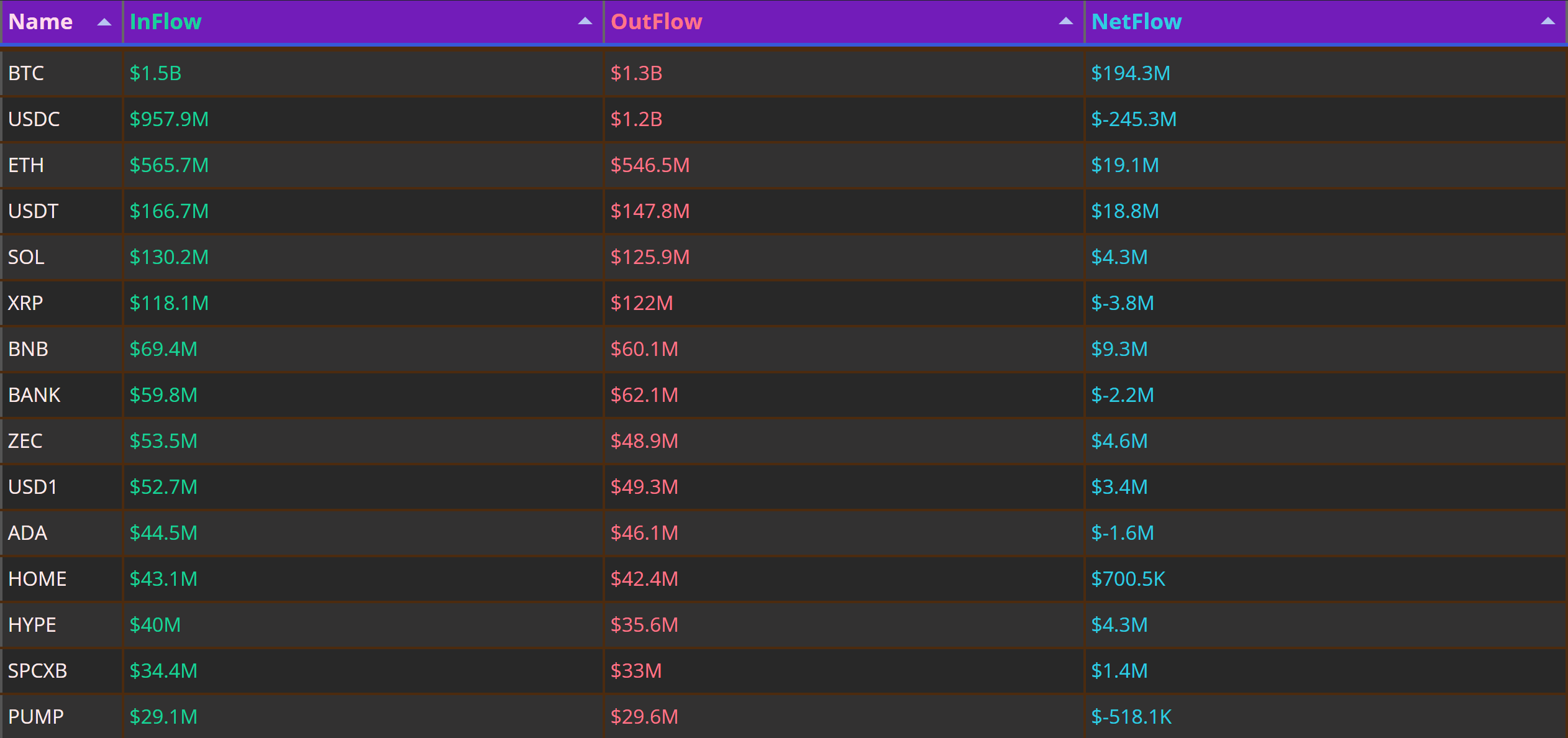Click HOME inflow value $43.1M

pos(163,579)
